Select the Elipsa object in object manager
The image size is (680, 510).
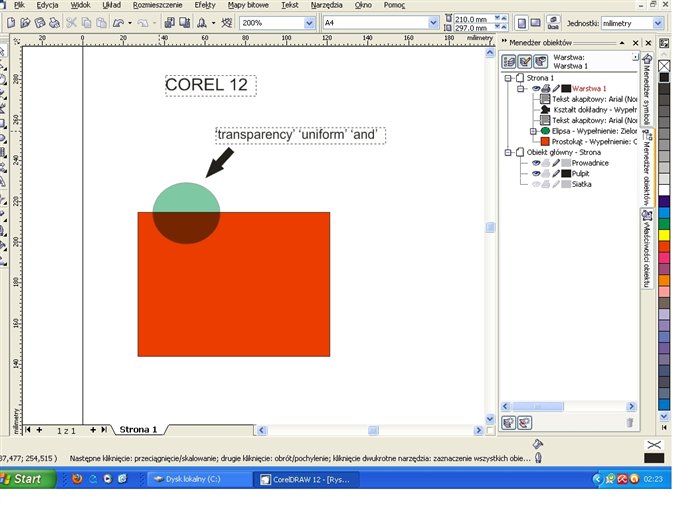click(x=578, y=131)
